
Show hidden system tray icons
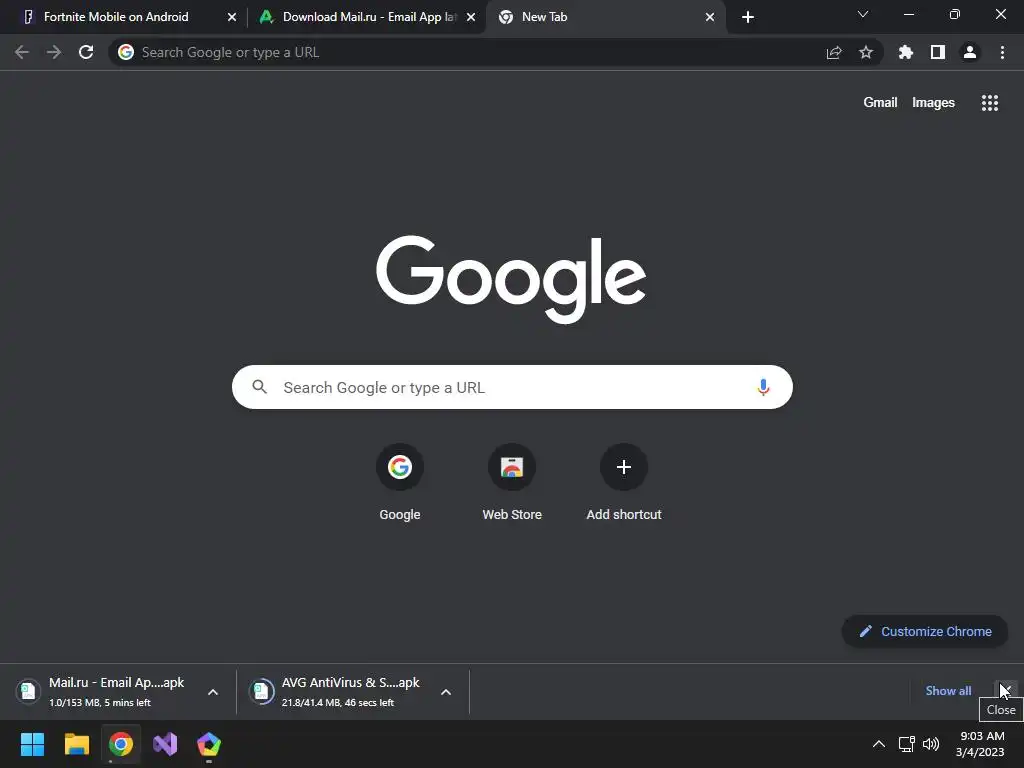pos(879,744)
